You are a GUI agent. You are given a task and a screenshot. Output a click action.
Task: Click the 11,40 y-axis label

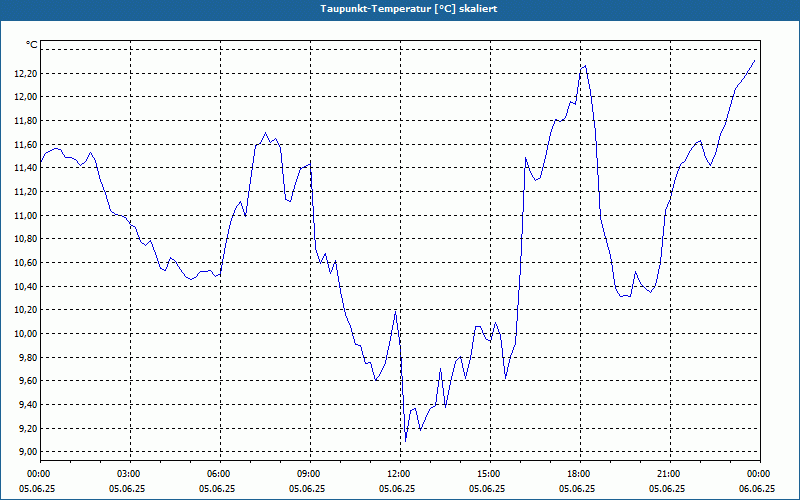[x=27, y=168]
